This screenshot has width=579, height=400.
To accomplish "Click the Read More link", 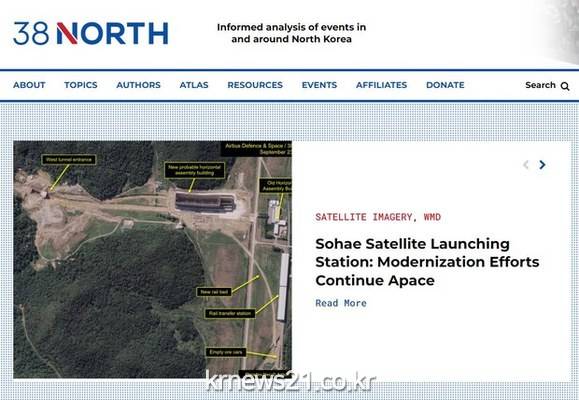I will 341,303.
